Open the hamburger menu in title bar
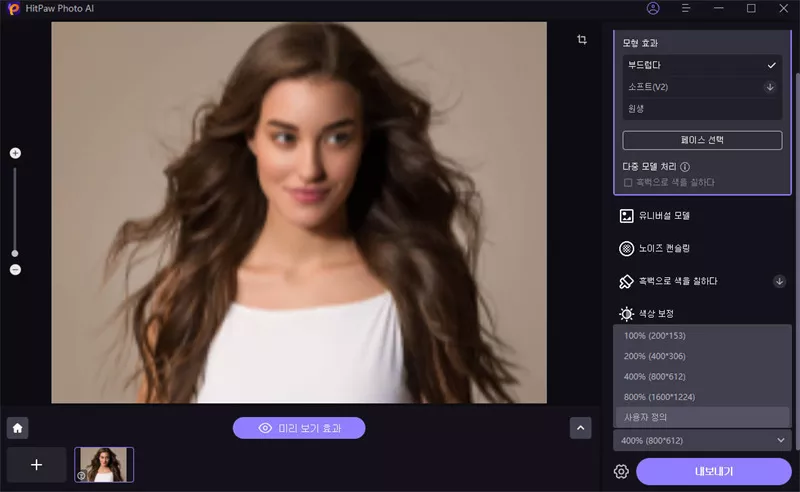This screenshot has width=800, height=492. [686, 8]
